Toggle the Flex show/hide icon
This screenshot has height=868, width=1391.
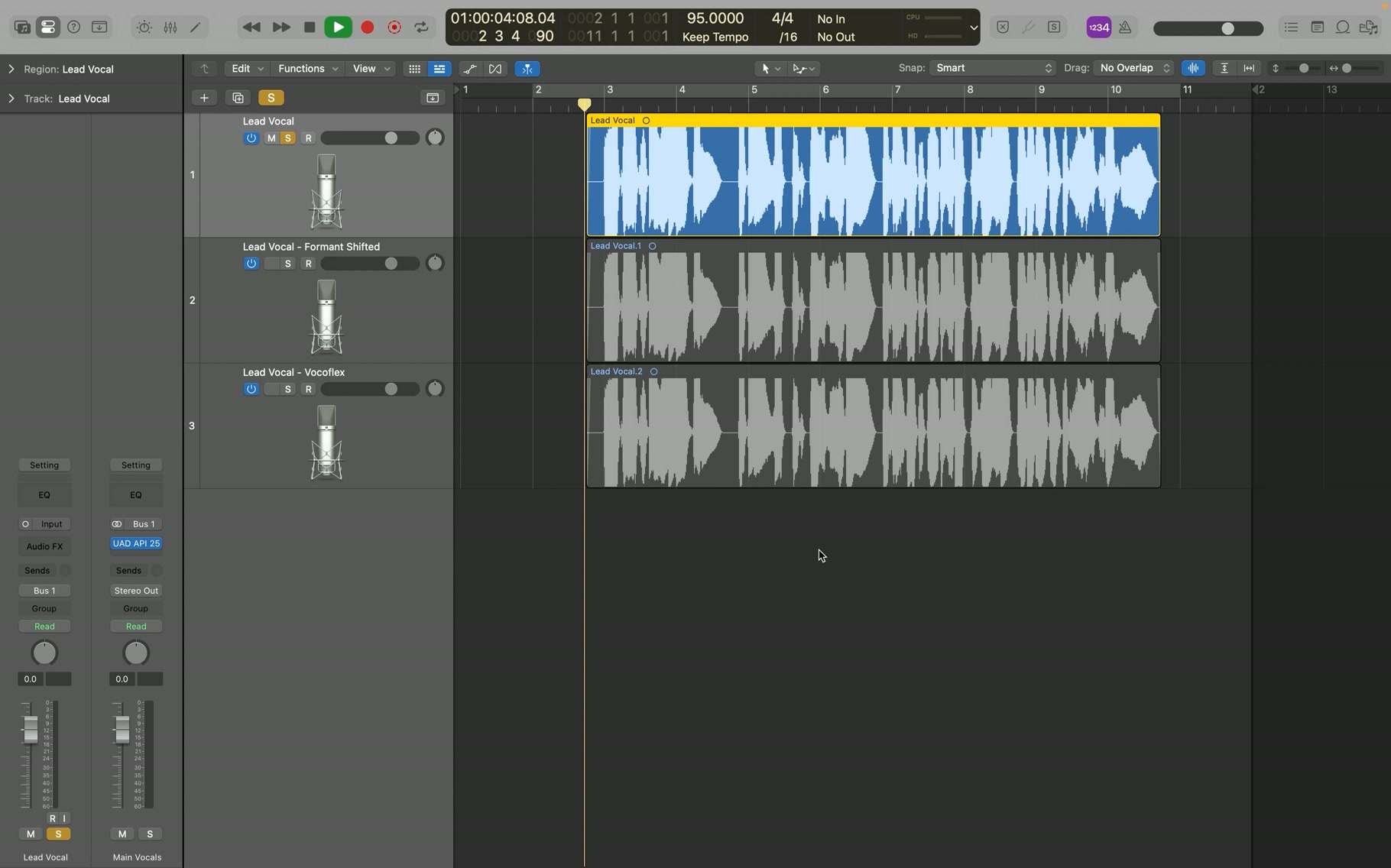(495, 69)
